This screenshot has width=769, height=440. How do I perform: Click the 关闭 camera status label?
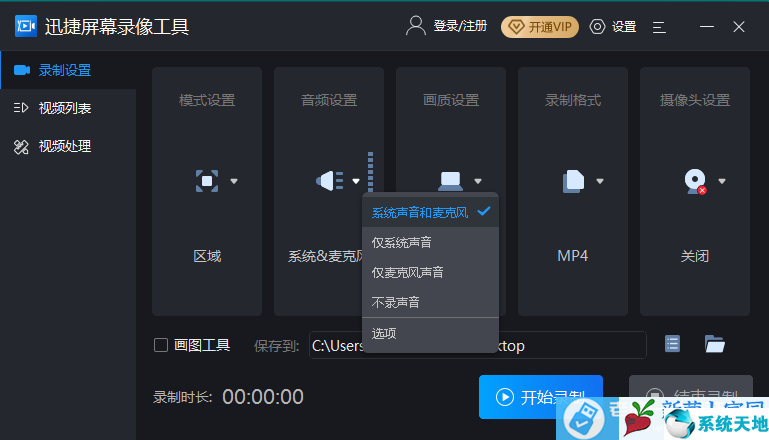coord(694,256)
